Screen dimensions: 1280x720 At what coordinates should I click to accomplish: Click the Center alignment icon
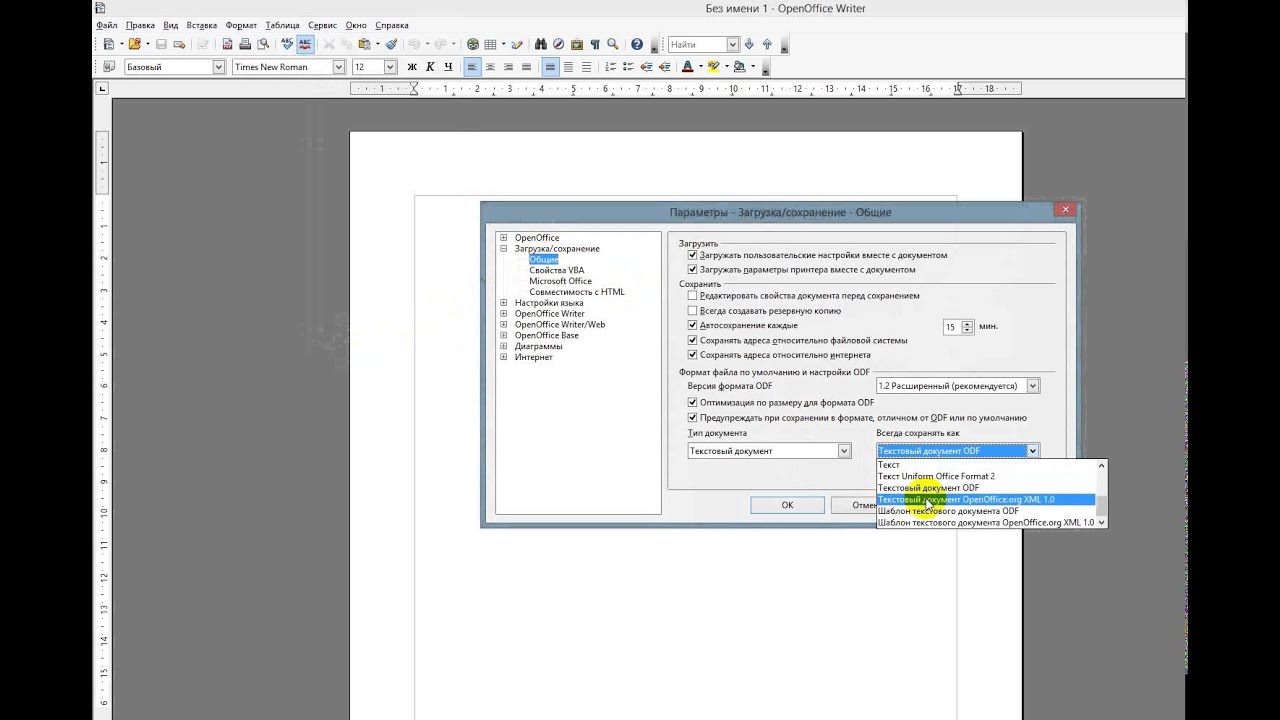(491, 67)
